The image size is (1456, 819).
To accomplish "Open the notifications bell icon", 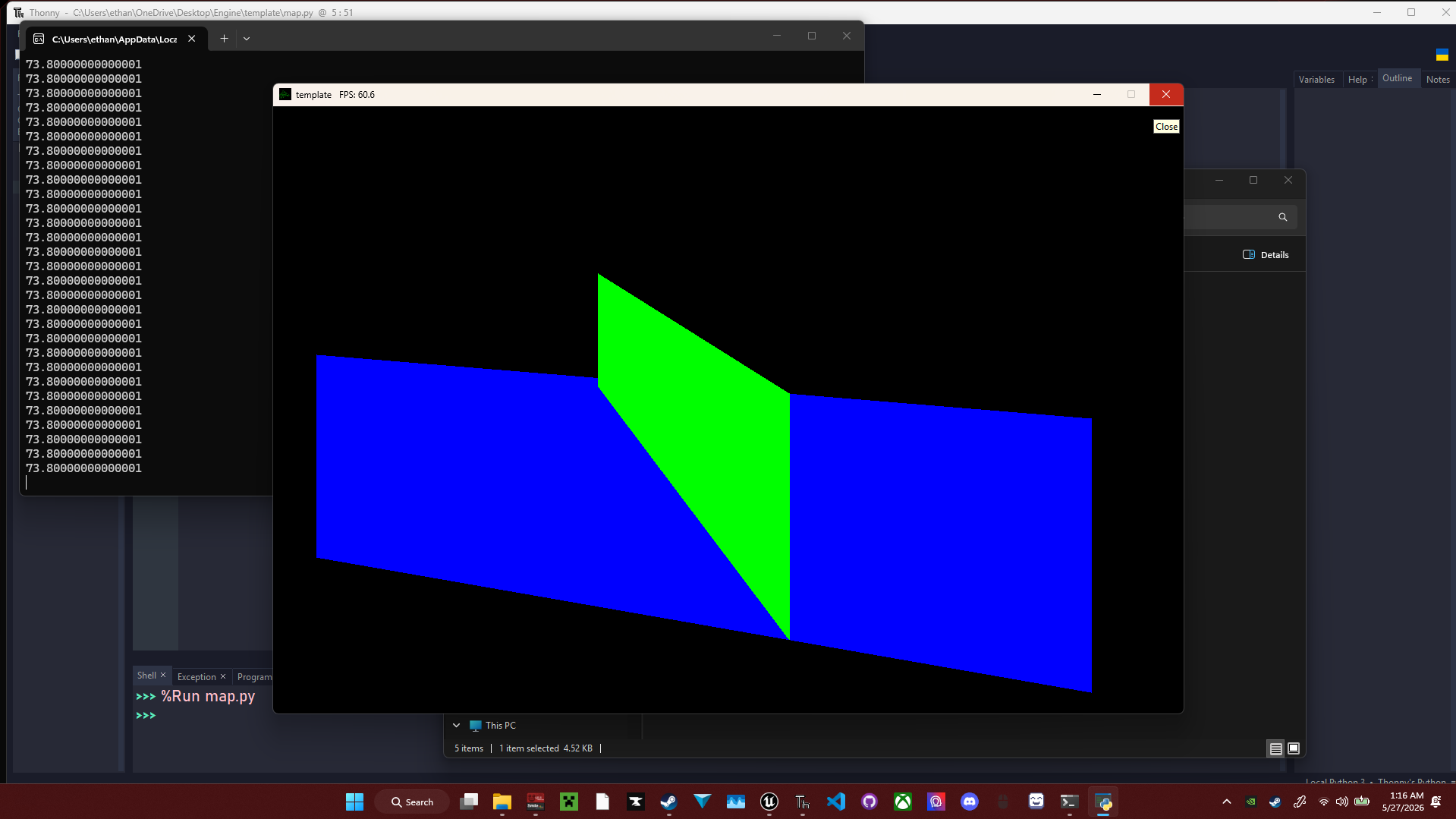I will [x=1436, y=802].
